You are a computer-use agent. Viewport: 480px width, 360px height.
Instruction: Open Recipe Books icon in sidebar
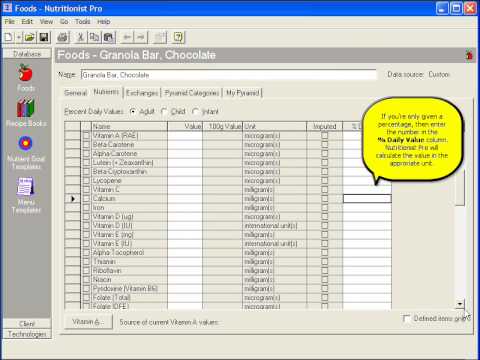(25, 107)
